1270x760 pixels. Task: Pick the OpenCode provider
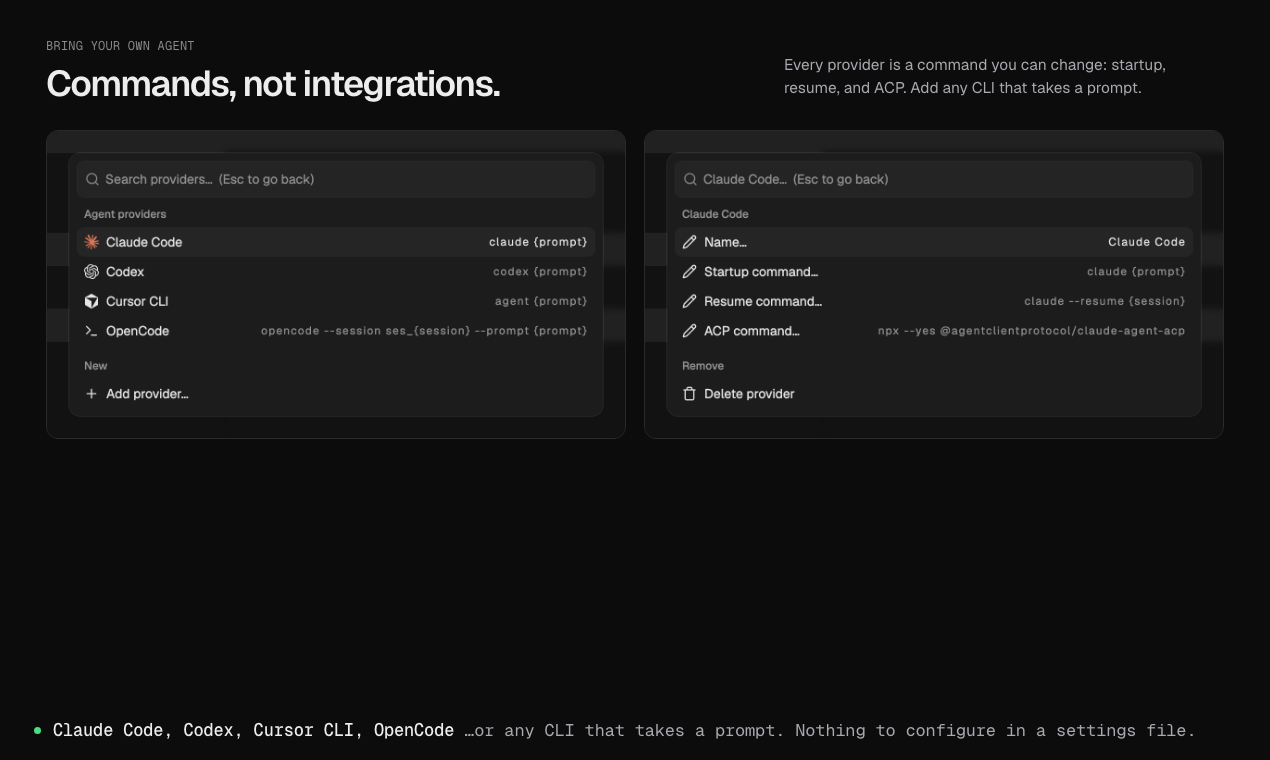tap(336, 331)
